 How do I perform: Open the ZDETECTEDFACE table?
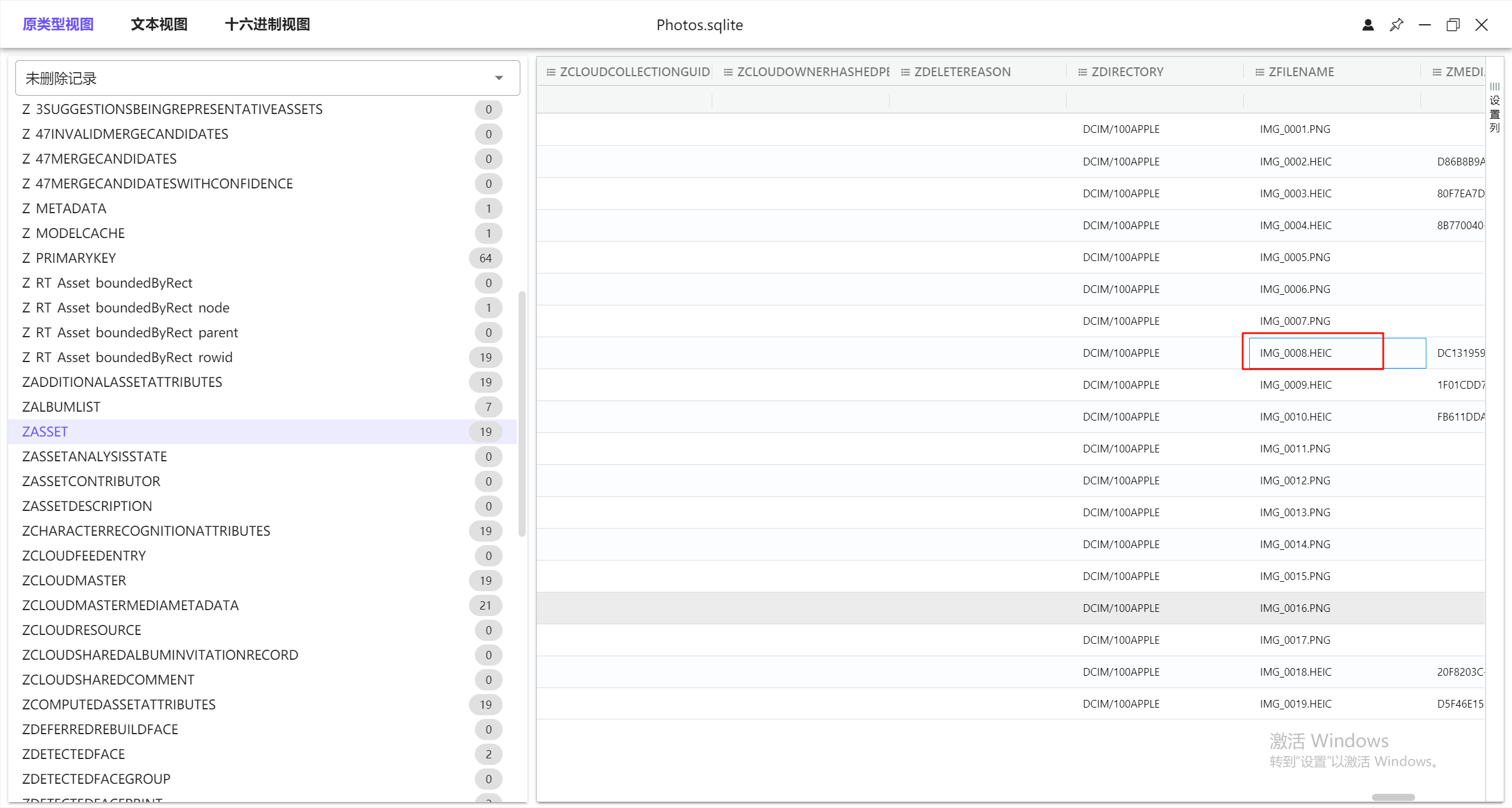73,754
